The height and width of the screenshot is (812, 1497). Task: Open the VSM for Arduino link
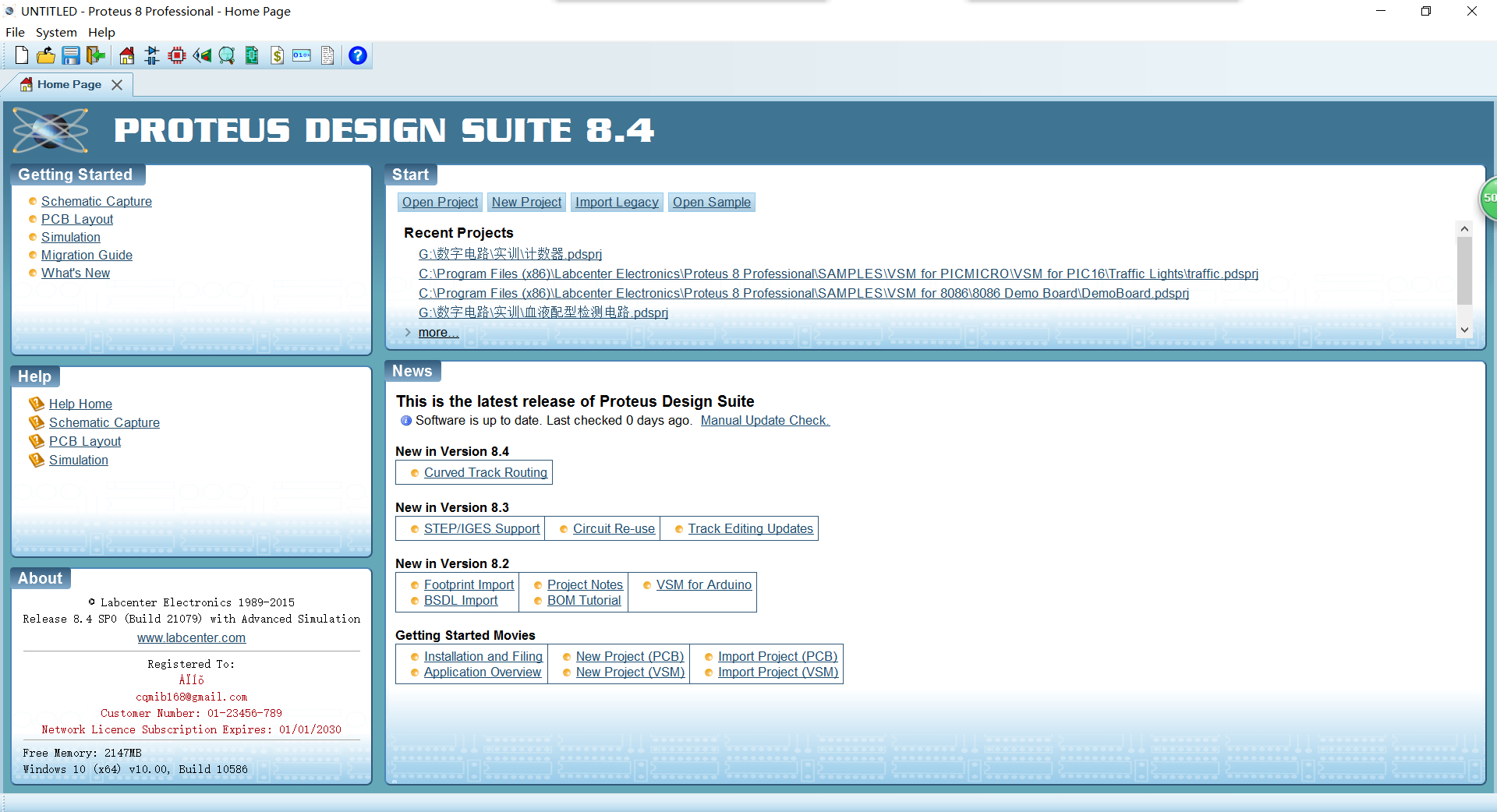704,584
